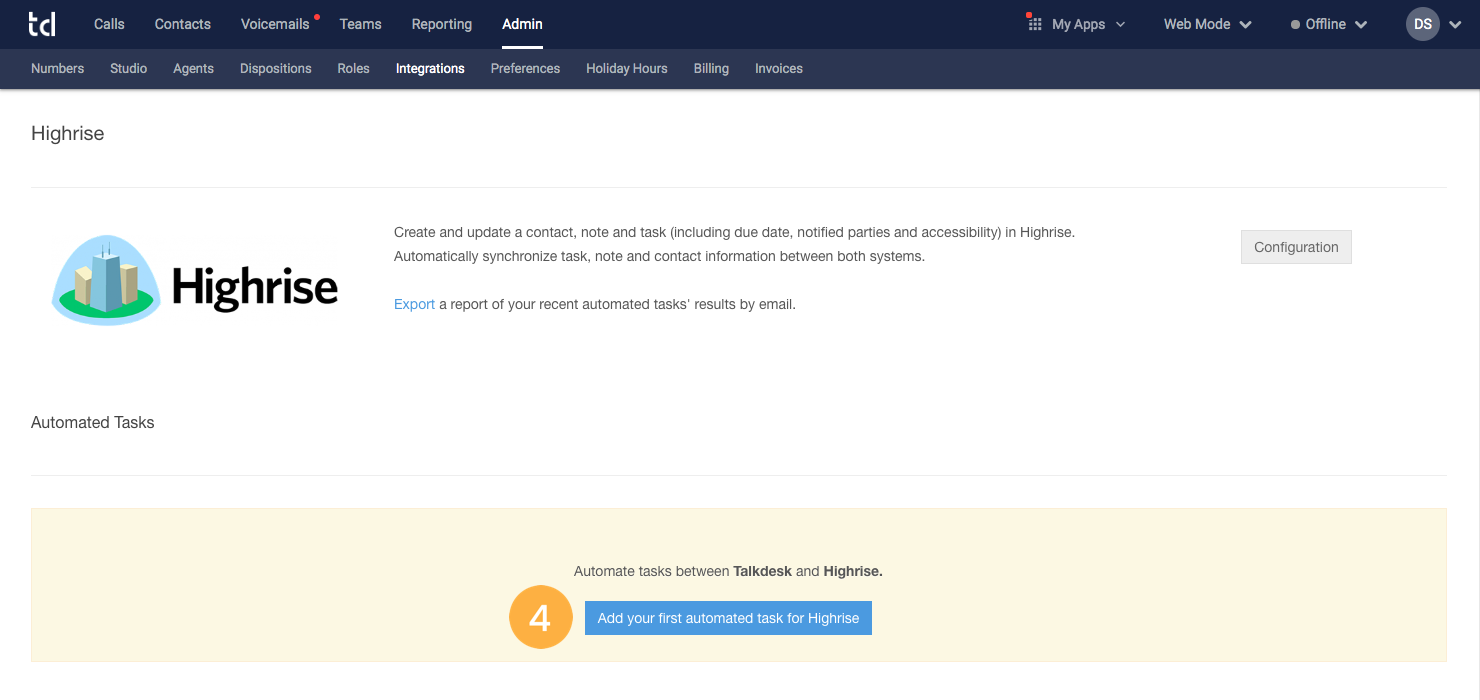Open Preferences submenu
The width and height of the screenshot is (1480, 700).
point(525,68)
